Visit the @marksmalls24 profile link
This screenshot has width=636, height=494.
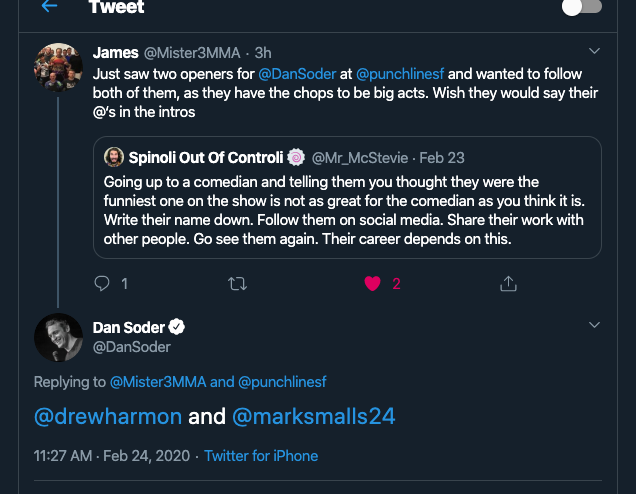coord(314,416)
